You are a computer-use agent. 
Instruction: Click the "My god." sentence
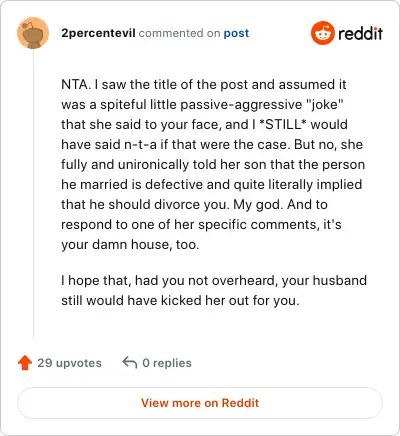tap(258, 205)
